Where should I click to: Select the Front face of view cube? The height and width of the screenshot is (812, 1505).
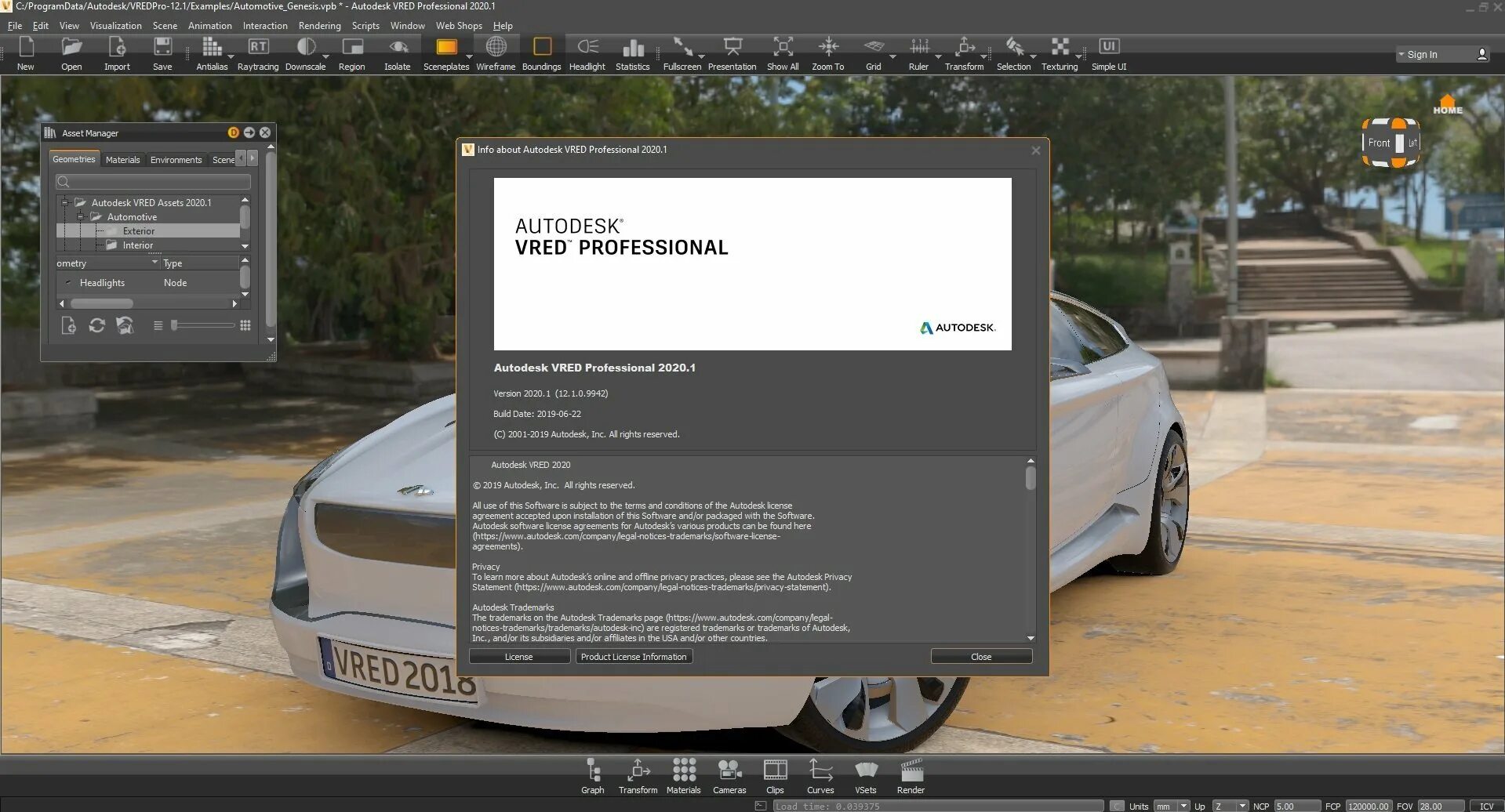(1379, 143)
